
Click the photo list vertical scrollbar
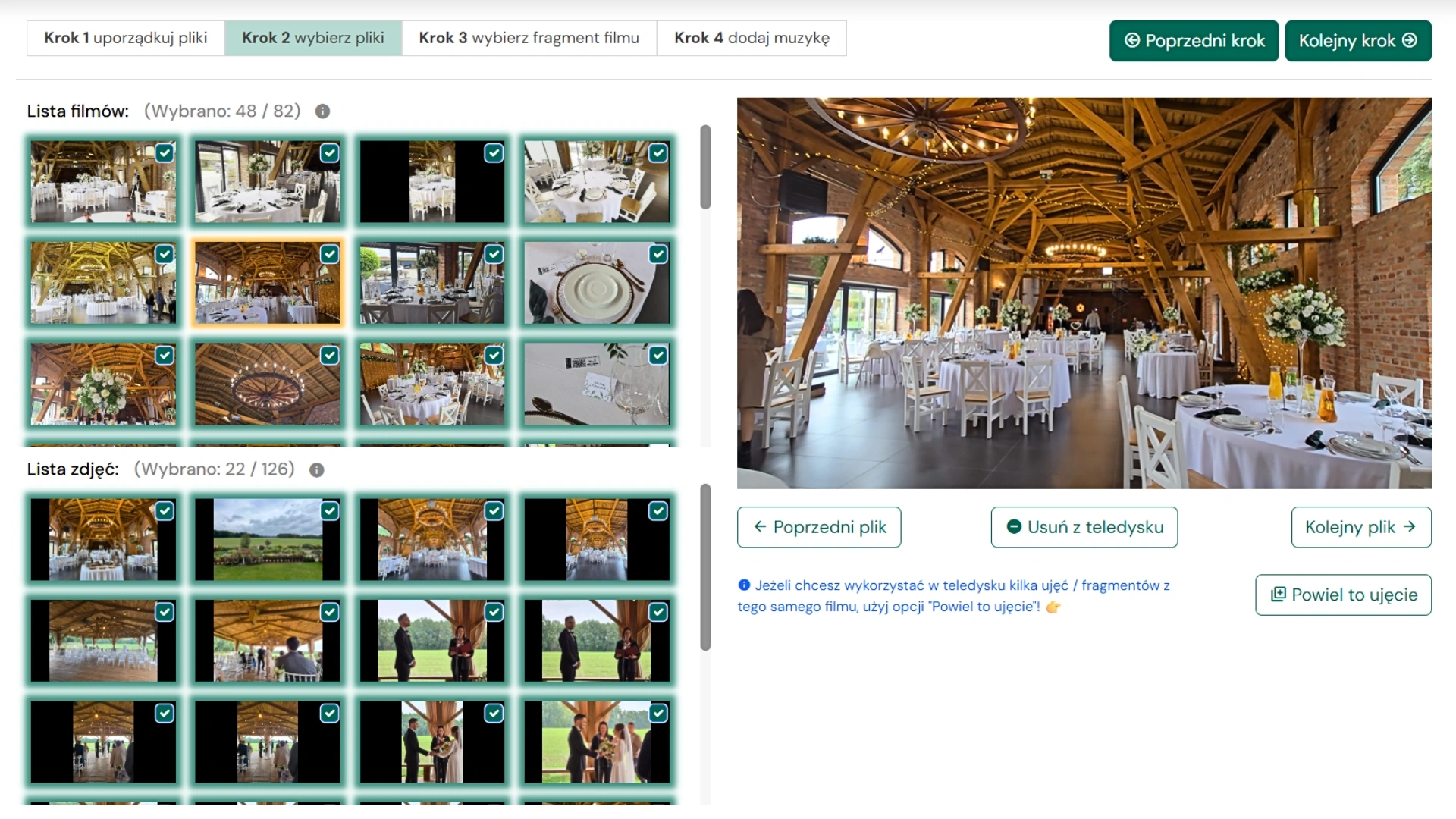(x=705, y=567)
